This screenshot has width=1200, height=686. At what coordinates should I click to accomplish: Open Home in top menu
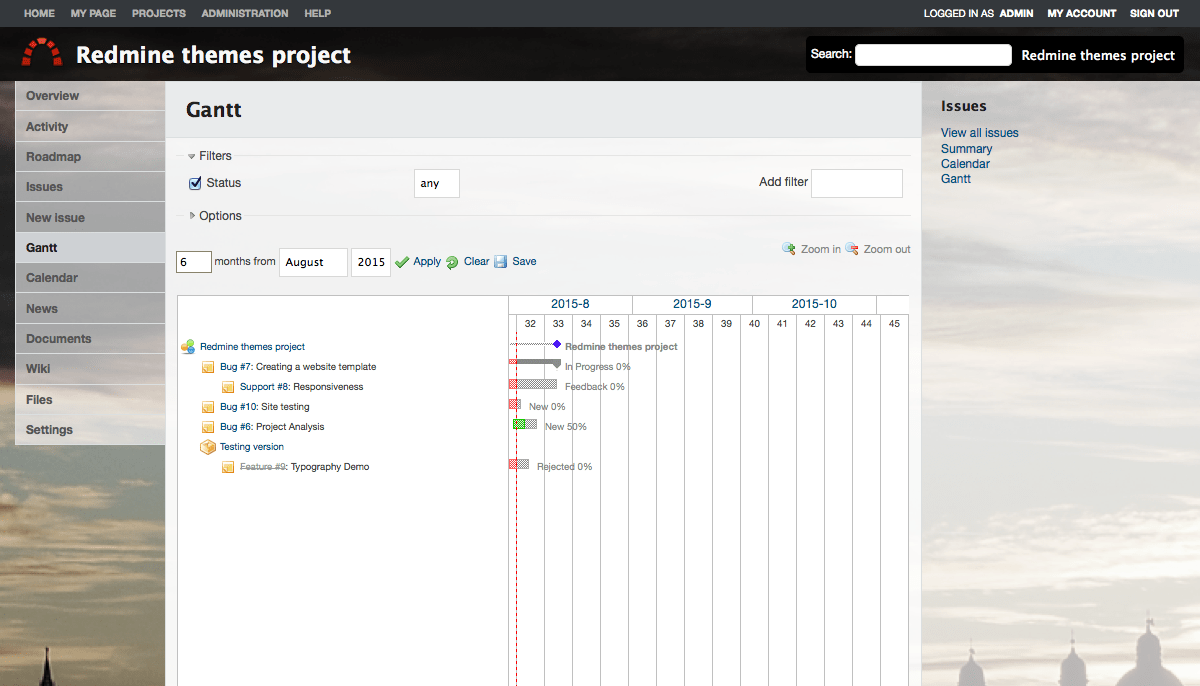(x=39, y=14)
